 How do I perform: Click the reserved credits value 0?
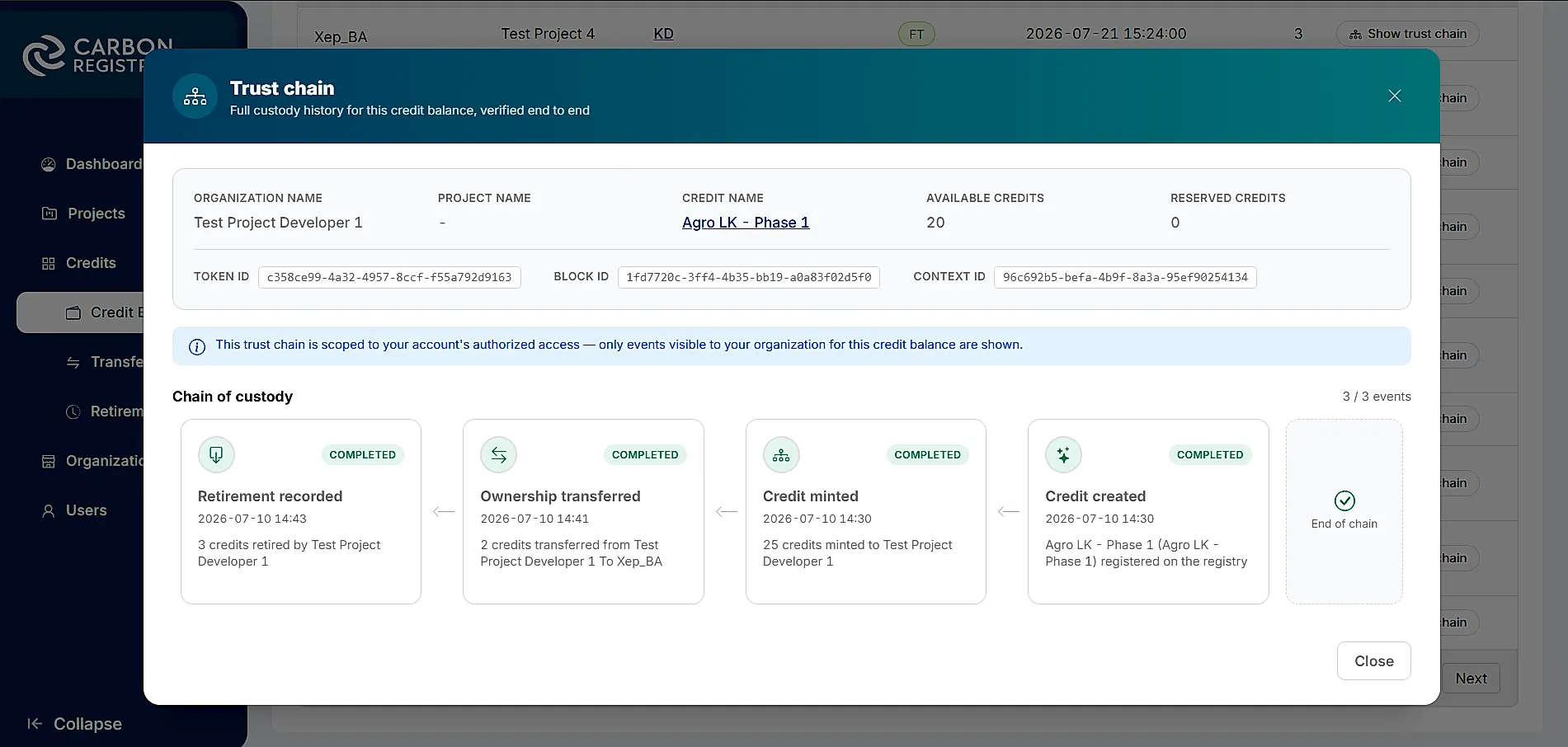(x=1175, y=223)
